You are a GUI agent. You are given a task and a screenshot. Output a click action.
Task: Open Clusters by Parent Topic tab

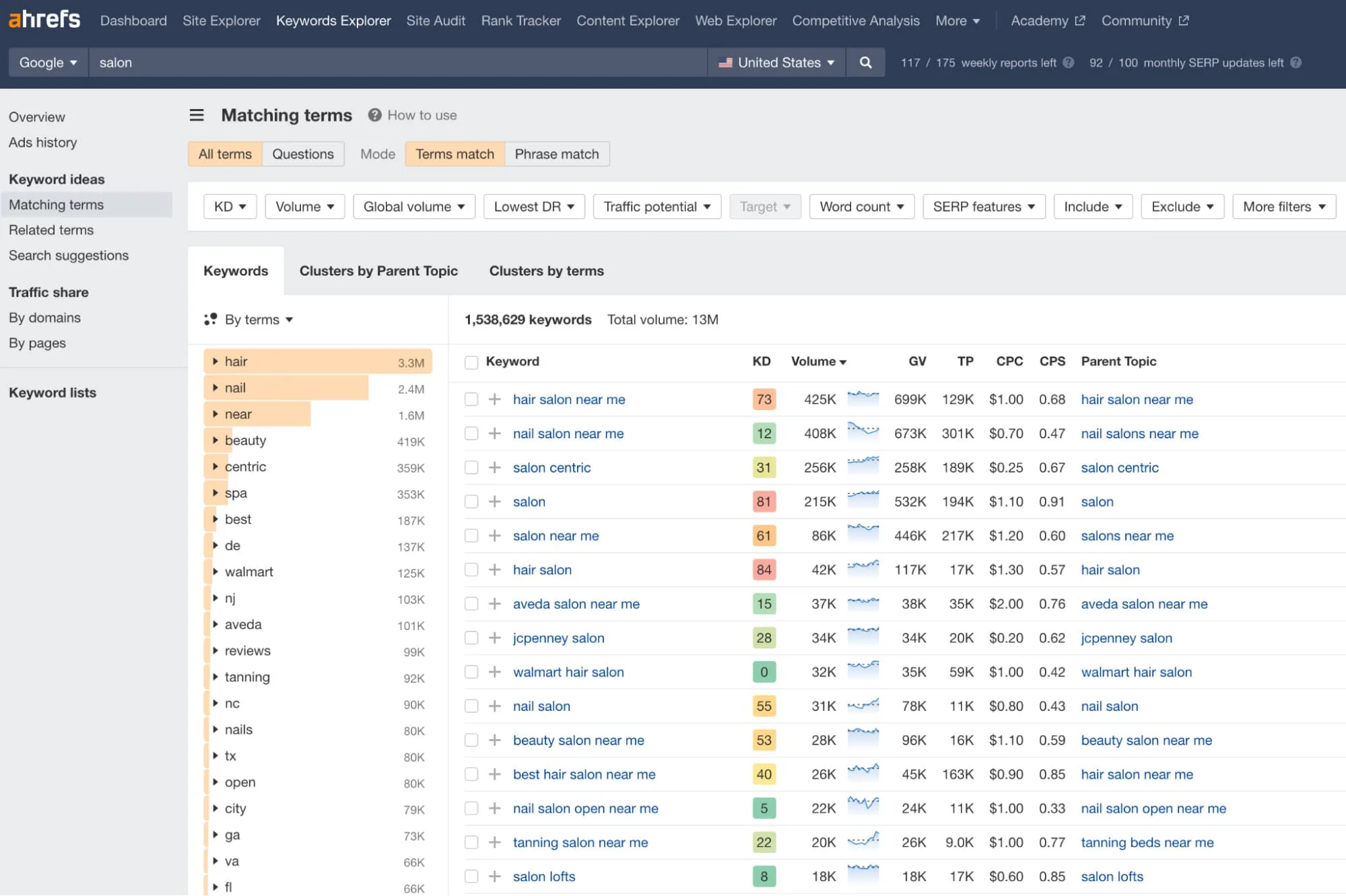coord(378,271)
